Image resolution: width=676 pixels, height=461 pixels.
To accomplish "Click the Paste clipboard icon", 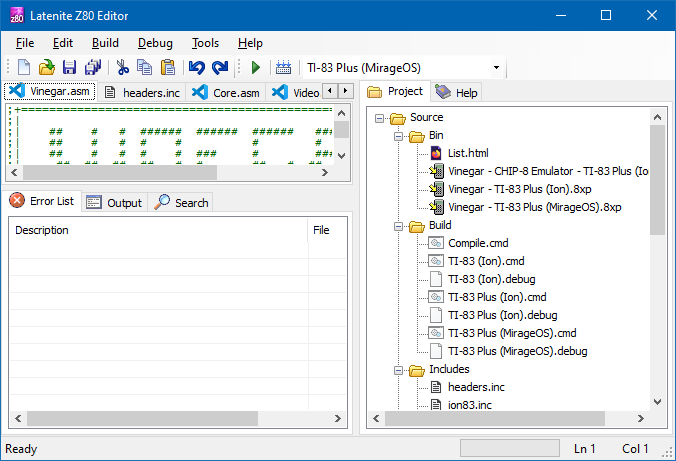I will point(168,68).
